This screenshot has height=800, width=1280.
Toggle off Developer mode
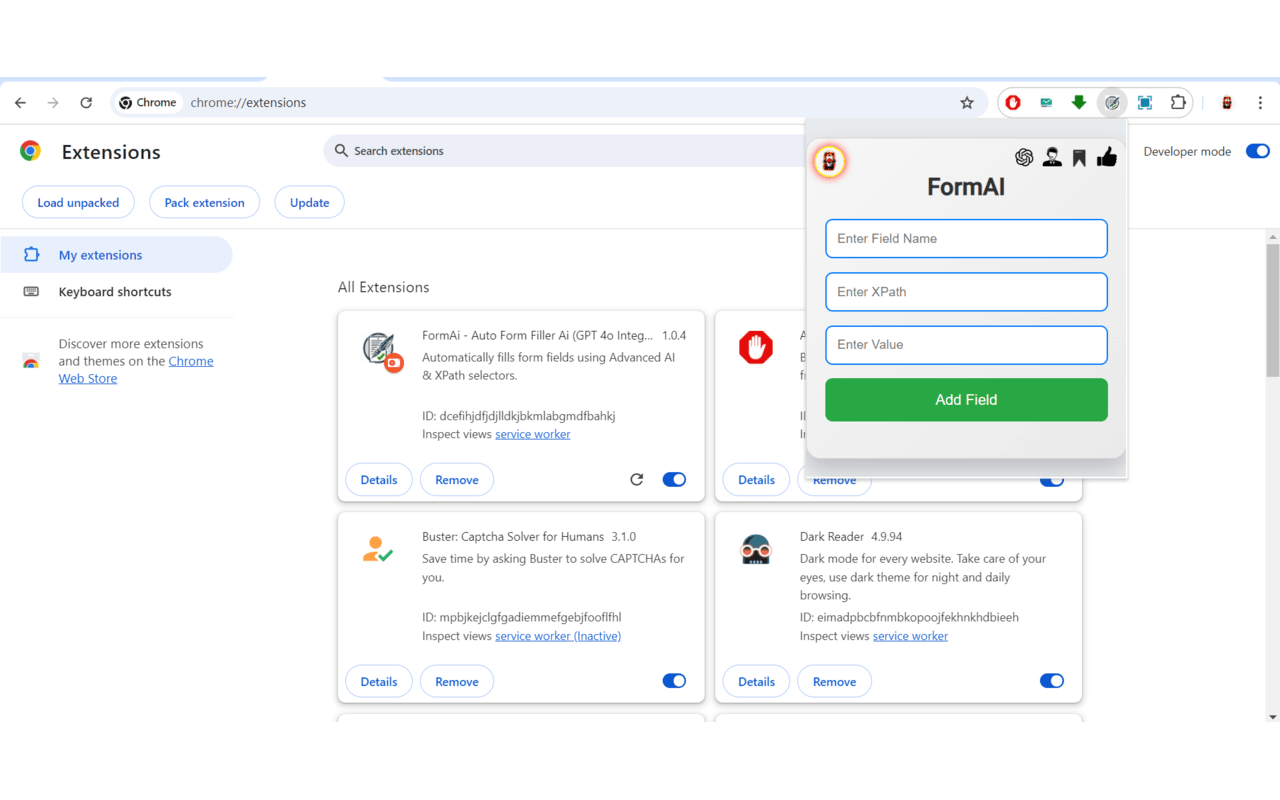click(x=1257, y=151)
